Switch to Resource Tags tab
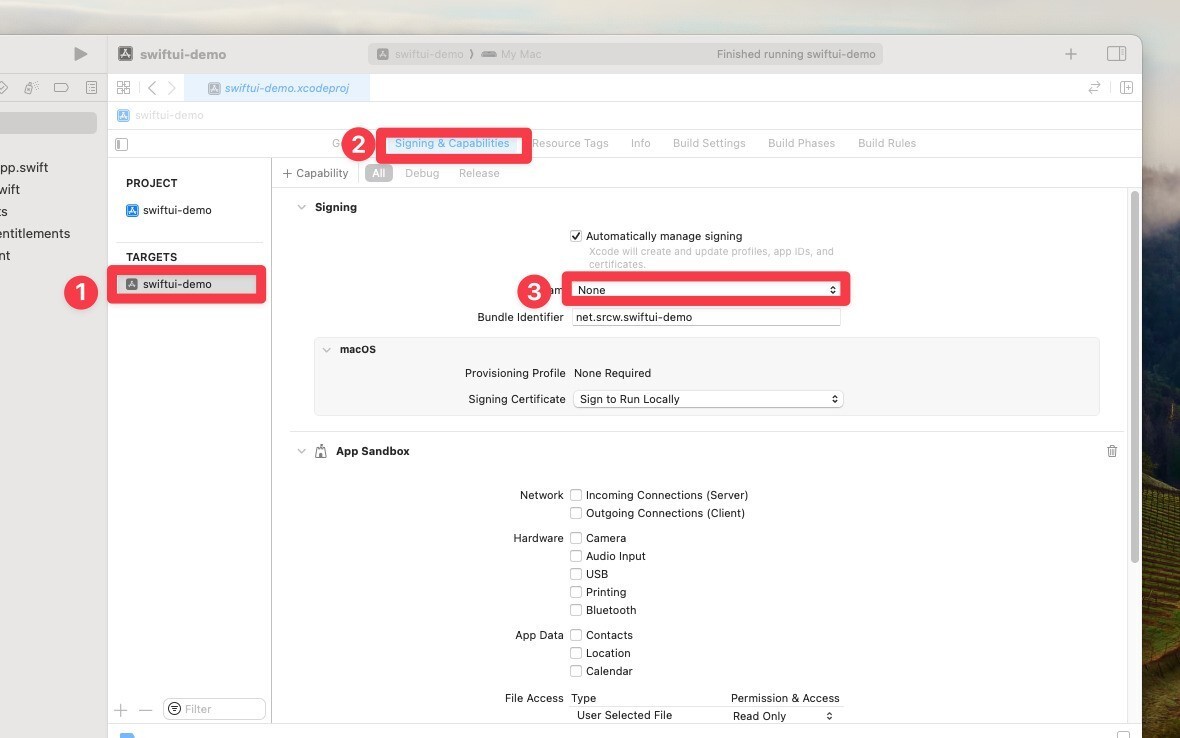1180x738 pixels. click(x=570, y=143)
